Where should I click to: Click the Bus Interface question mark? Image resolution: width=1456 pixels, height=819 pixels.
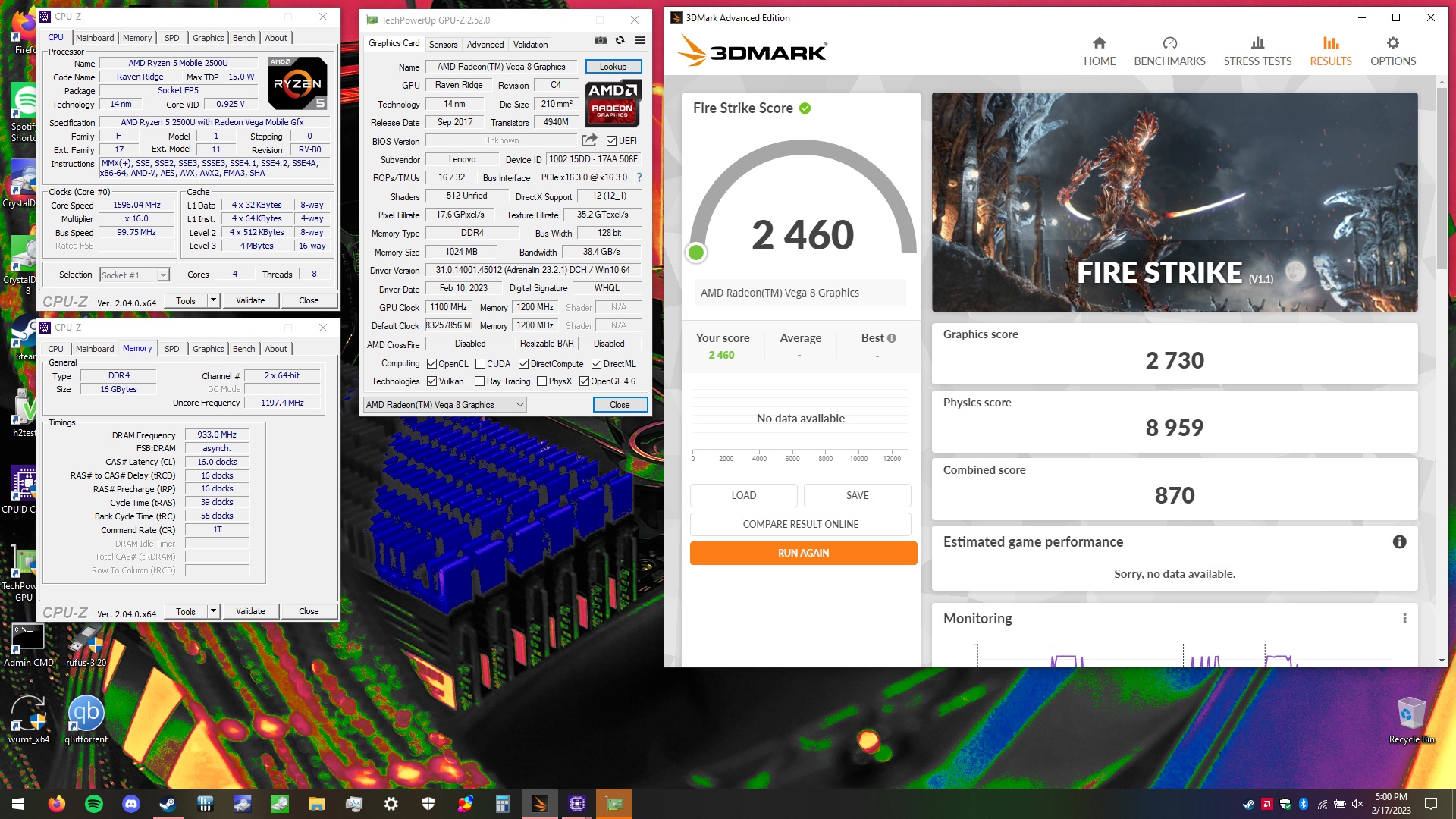pos(639,177)
